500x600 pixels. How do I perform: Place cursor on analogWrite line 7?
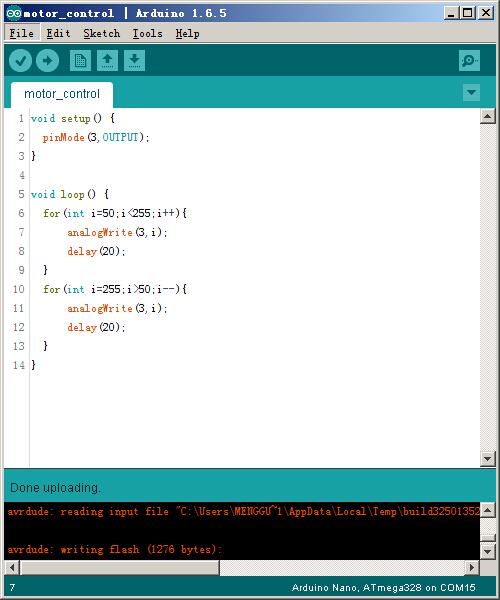[117, 232]
